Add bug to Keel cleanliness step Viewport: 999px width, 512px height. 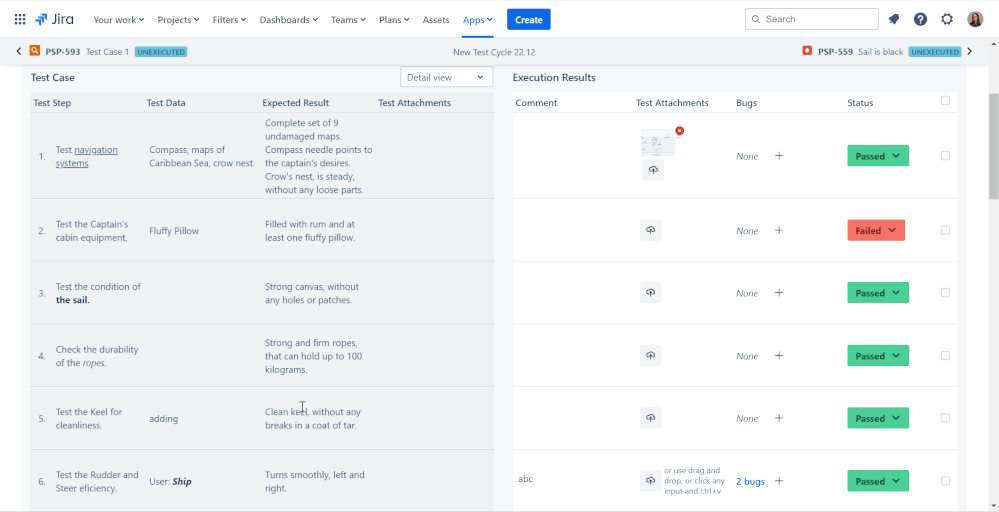pos(779,418)
